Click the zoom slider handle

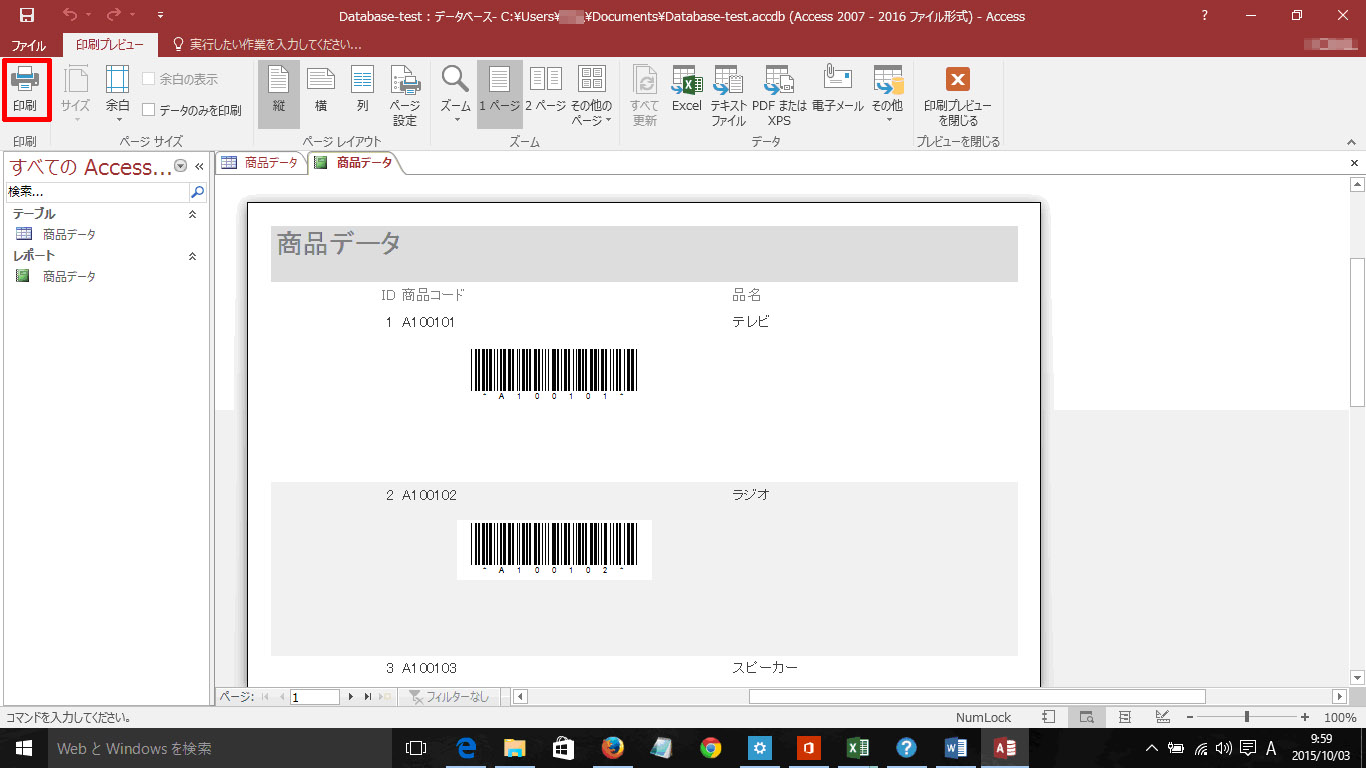coord(1246,717)
